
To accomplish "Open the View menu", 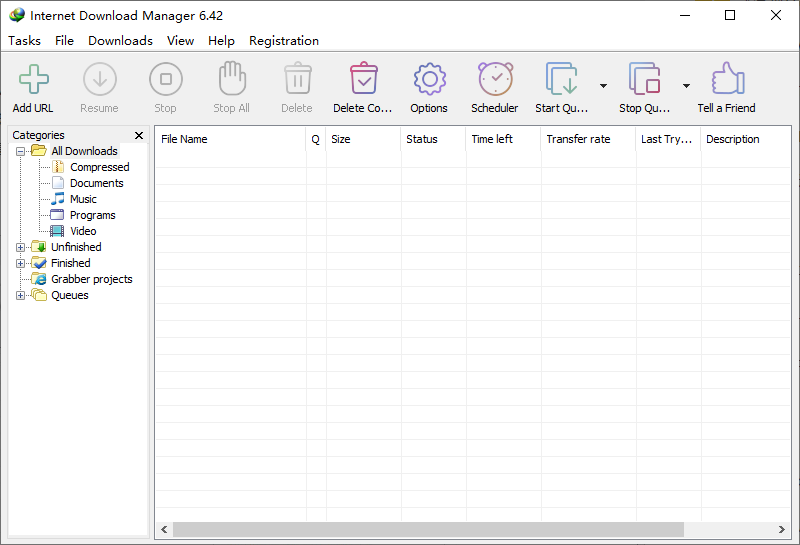I will point(181,41).
